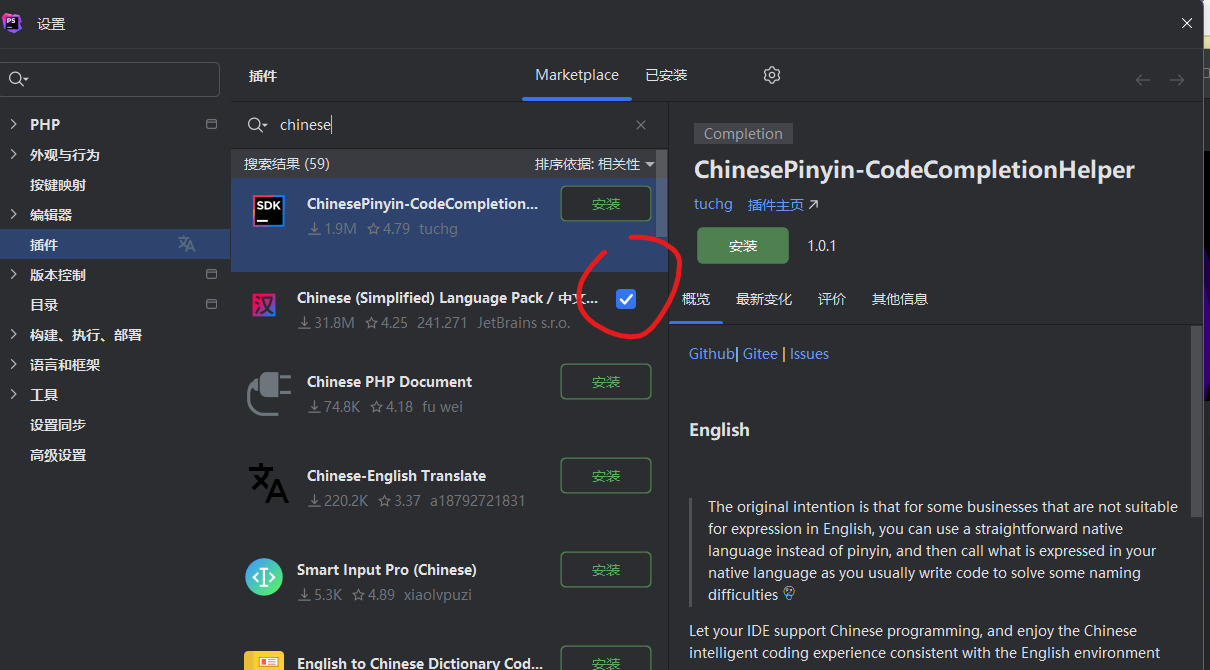Click the description pane scrollbar

(x=1196, y=420)
